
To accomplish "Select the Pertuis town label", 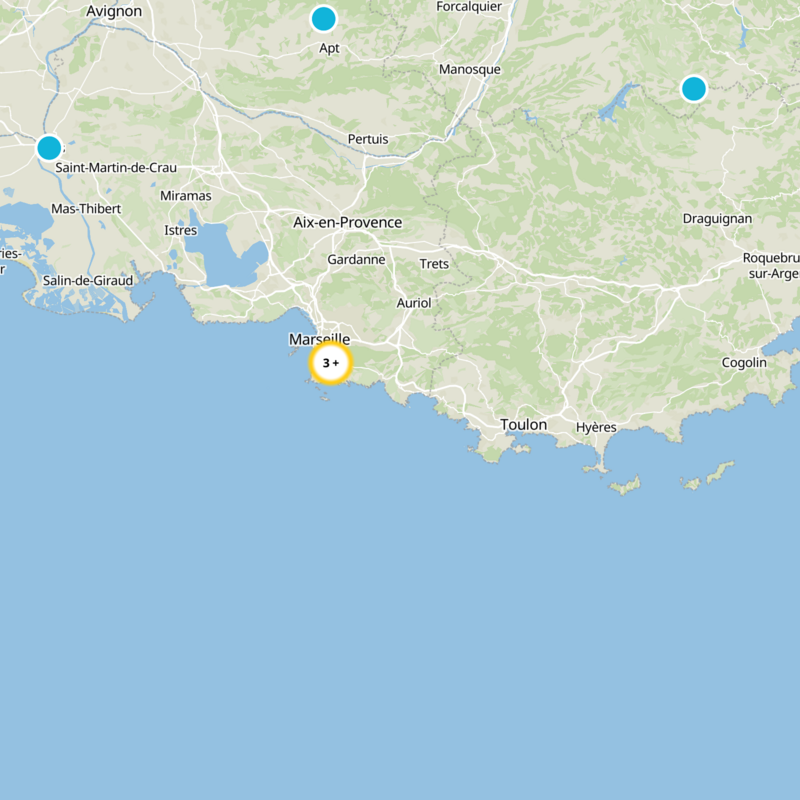I will click(x=367, y=139).
